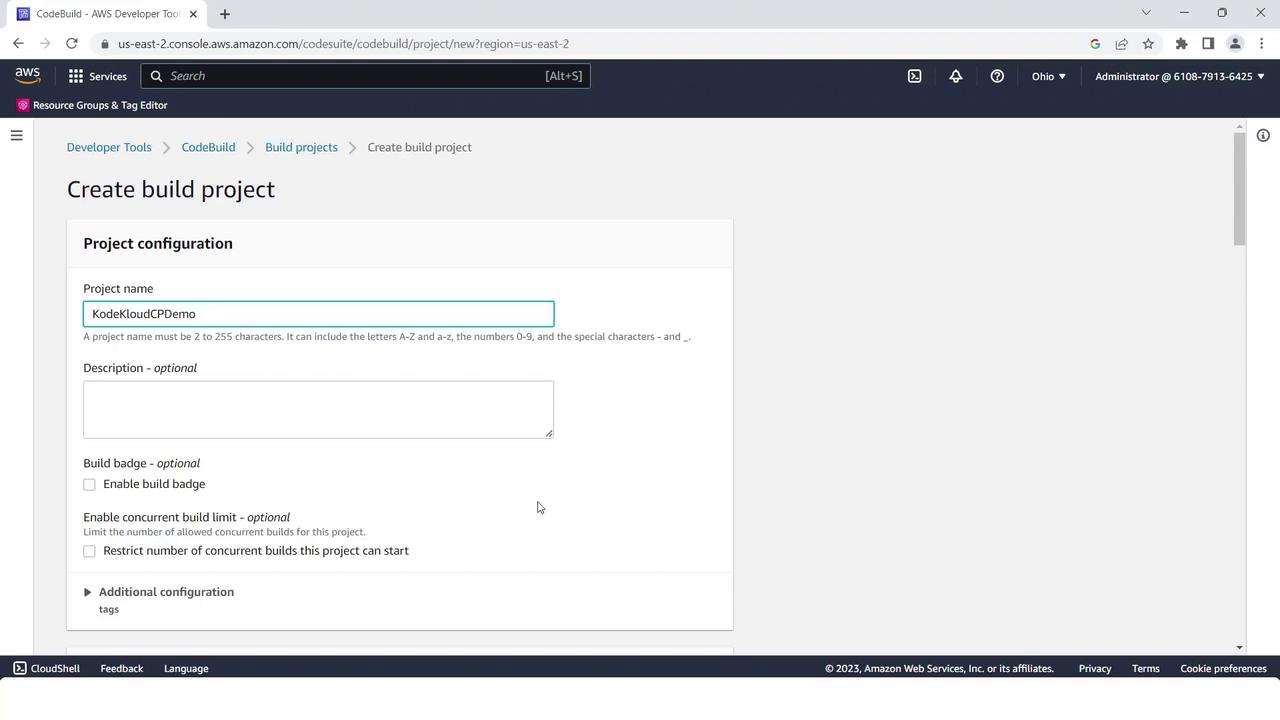Open the tab search chevron

[x=1146, y=13]
